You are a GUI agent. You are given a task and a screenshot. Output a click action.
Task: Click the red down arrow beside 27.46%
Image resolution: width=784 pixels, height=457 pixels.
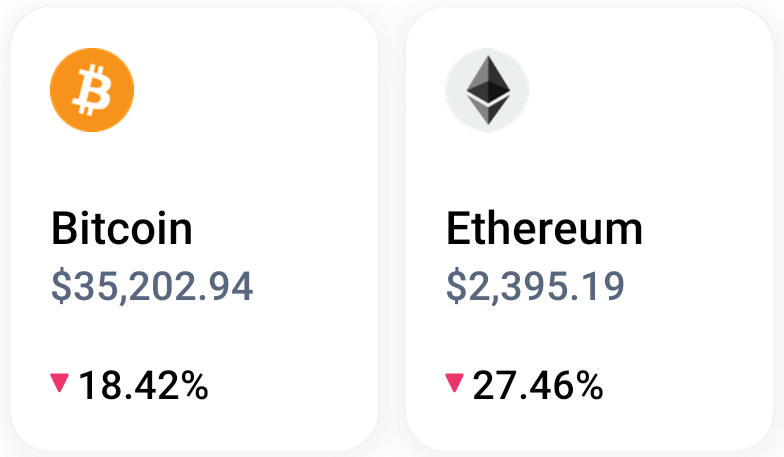coord(455,381)
